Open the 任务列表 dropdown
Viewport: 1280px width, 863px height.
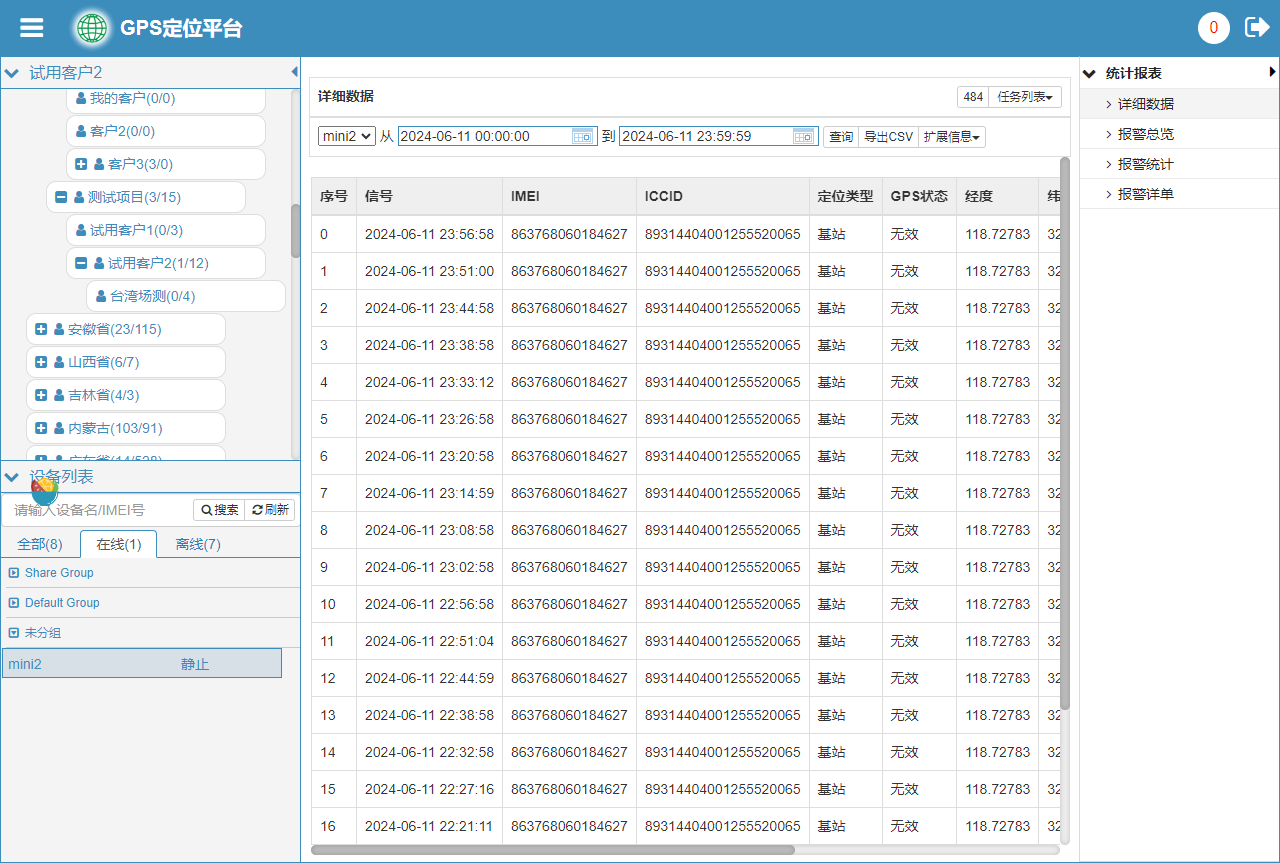pyautogui.click(x=1024, y=97)
